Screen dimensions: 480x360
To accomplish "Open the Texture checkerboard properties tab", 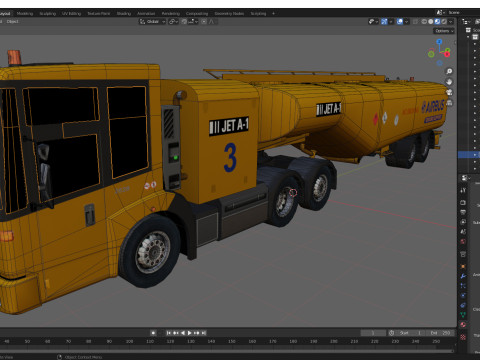I will click(463, 337).
